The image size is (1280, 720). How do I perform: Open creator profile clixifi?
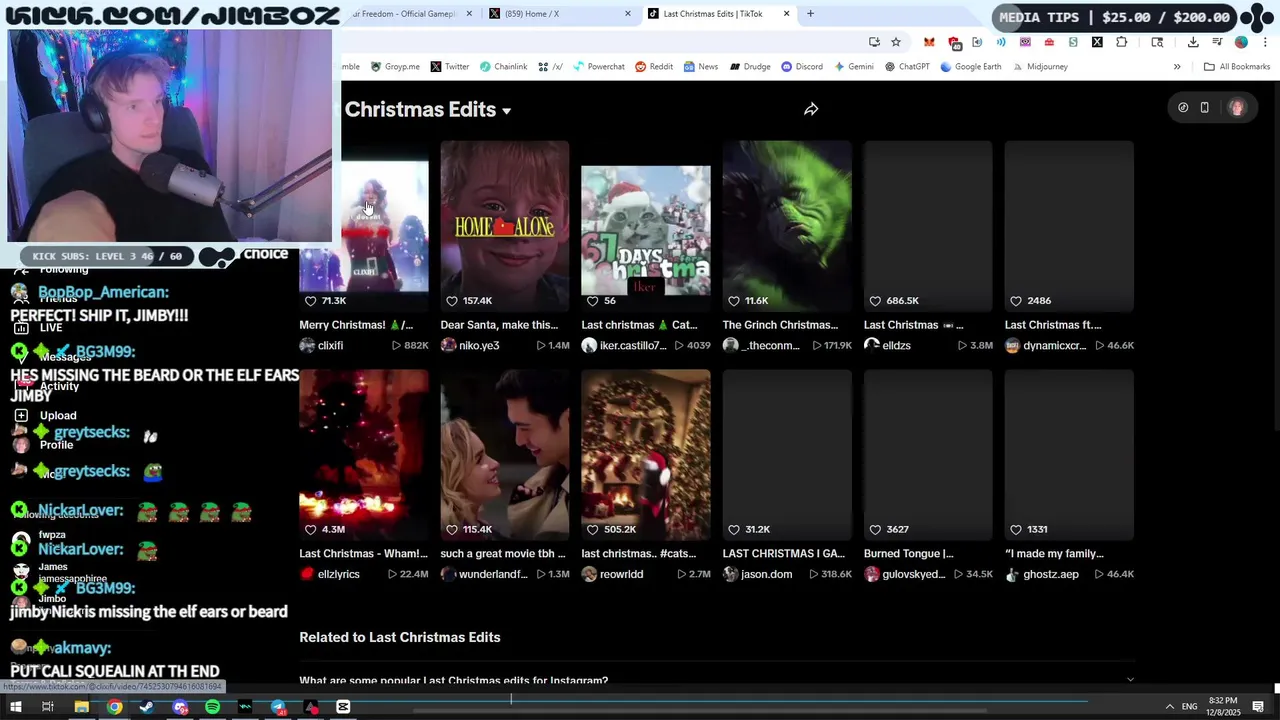(x=330, y=346)
